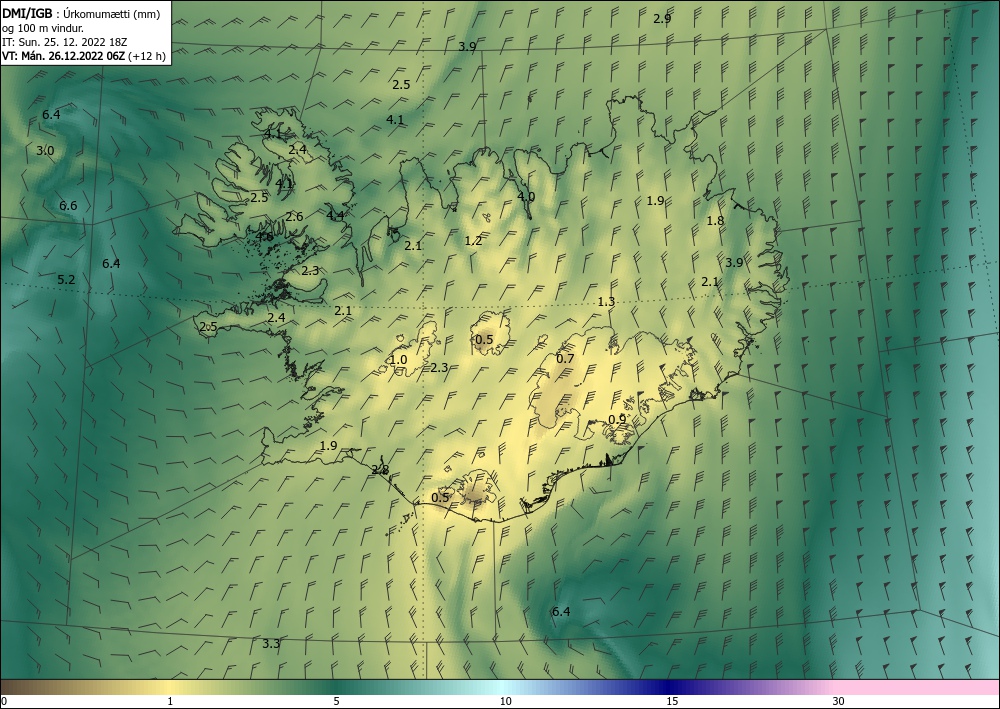1000x709 pixels.
Task: Pick the pink end of the colour scale
Action: [918, 687]
